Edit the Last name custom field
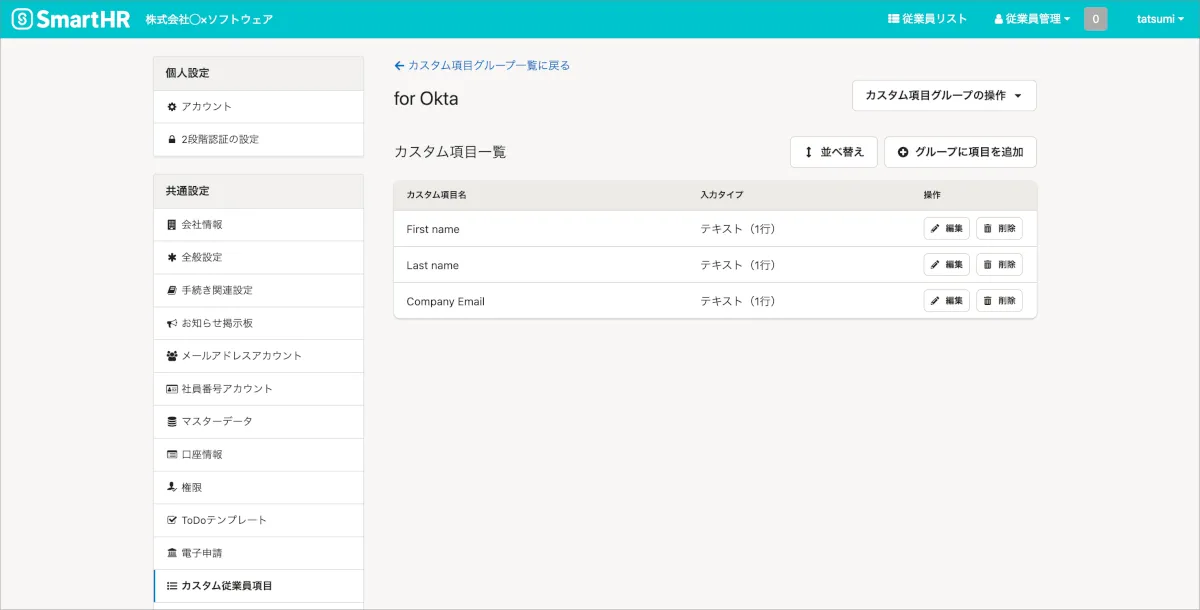This screenshot has width=1200, height=610. 946,265
